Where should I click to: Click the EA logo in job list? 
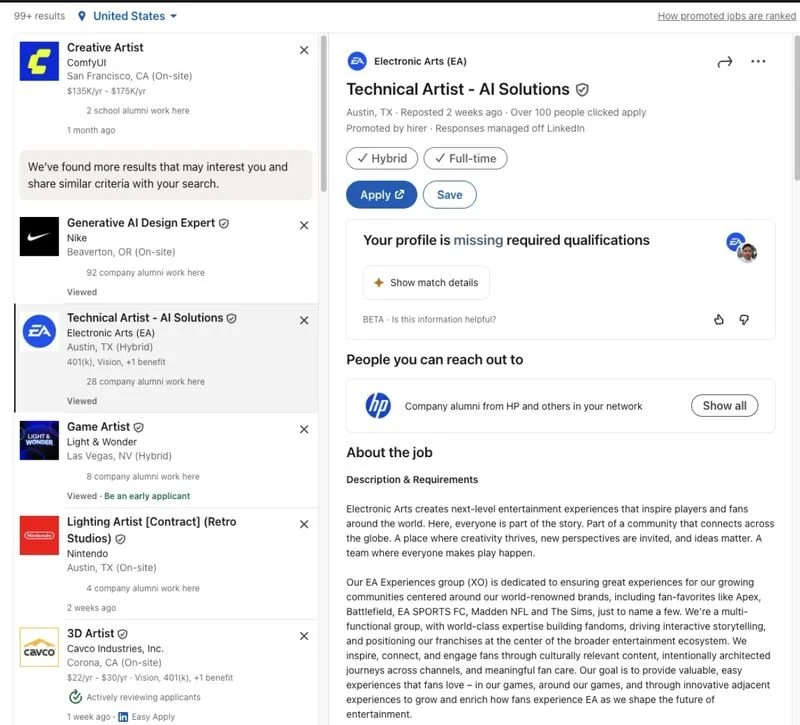pos(39,331)
